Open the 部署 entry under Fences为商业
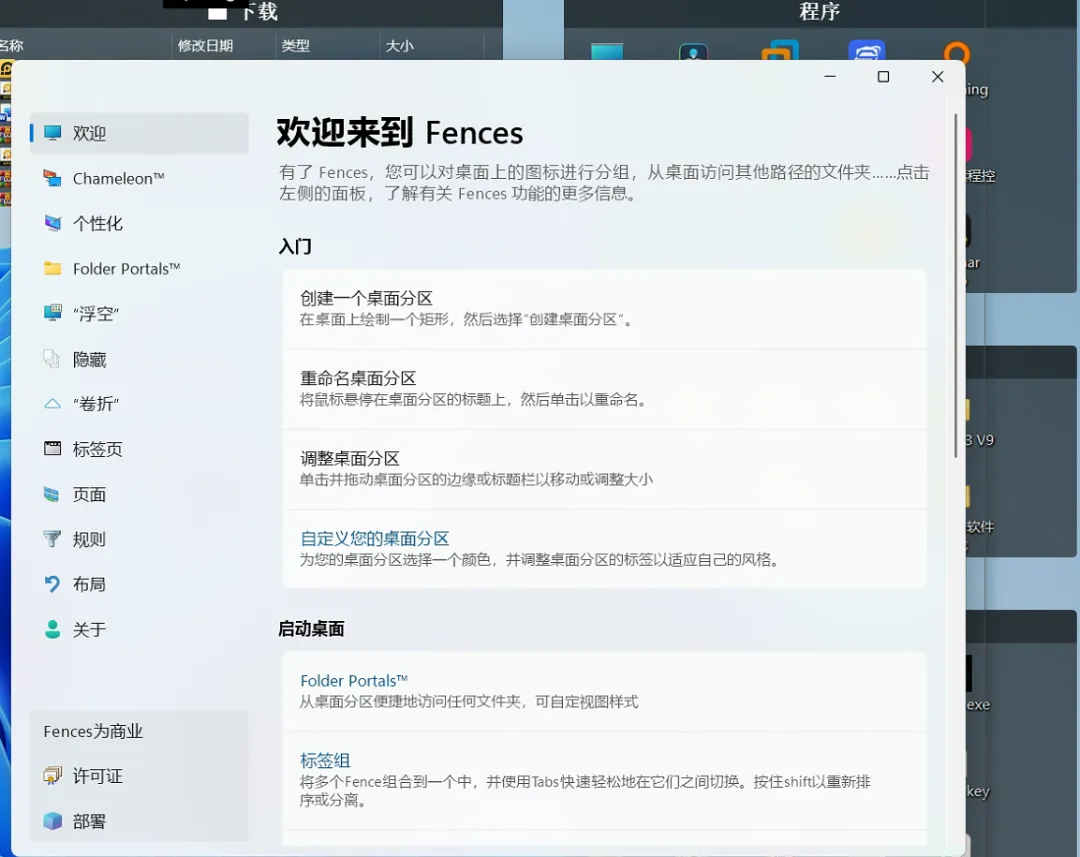The height and width of the screenshot is (857, 1080). pyautogui.click(x=89, y=821)
